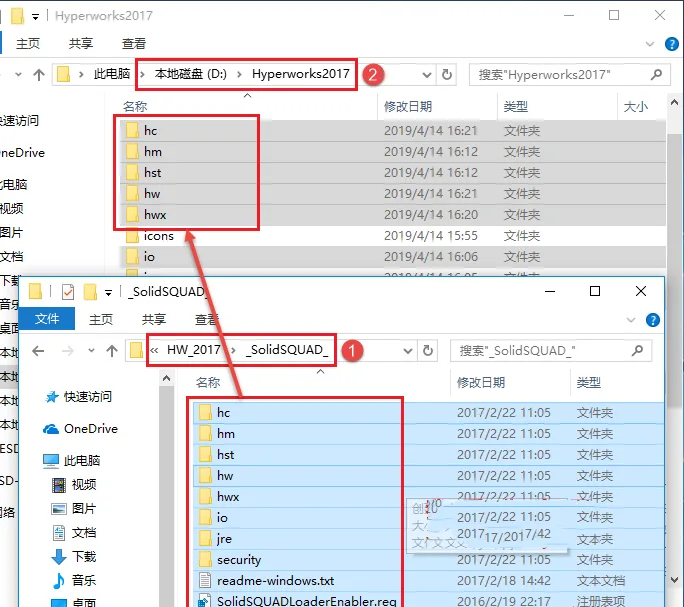Select io folder in Hyperworks2017 window
This screenshot has height=607, width=684.
(393, 257)
